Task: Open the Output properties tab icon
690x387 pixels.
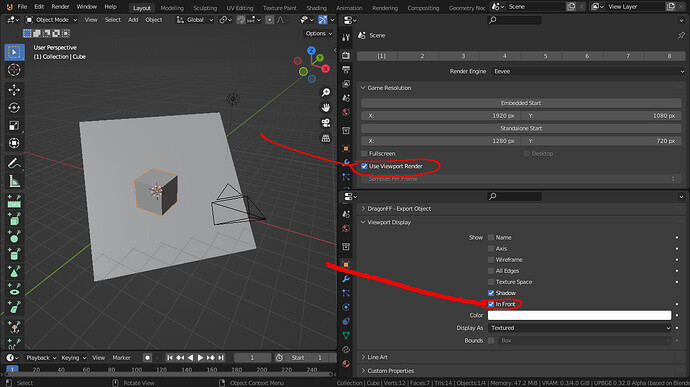Action: click(346, 70)
